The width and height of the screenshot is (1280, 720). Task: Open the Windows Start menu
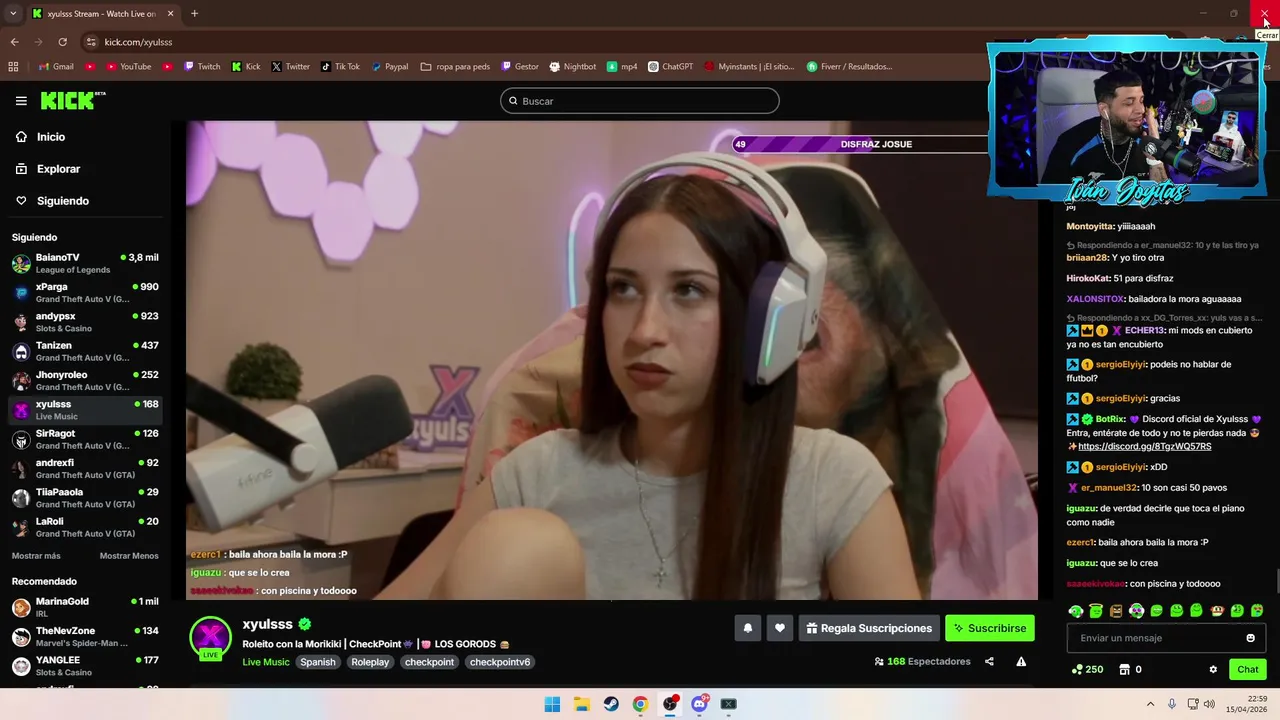point(552,704)
